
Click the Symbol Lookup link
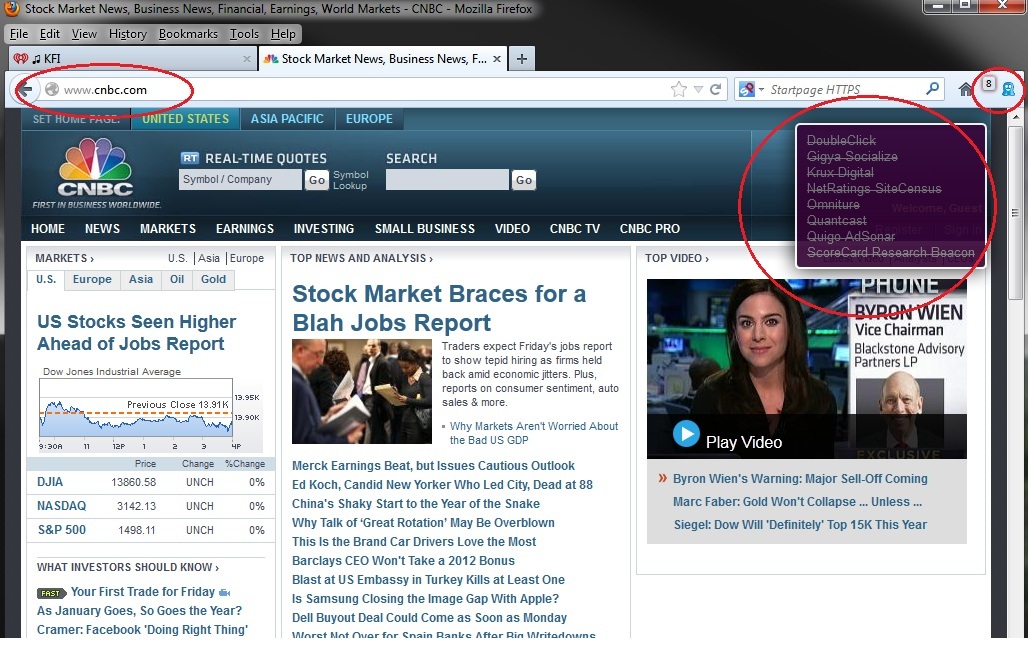tap(351, 180)
